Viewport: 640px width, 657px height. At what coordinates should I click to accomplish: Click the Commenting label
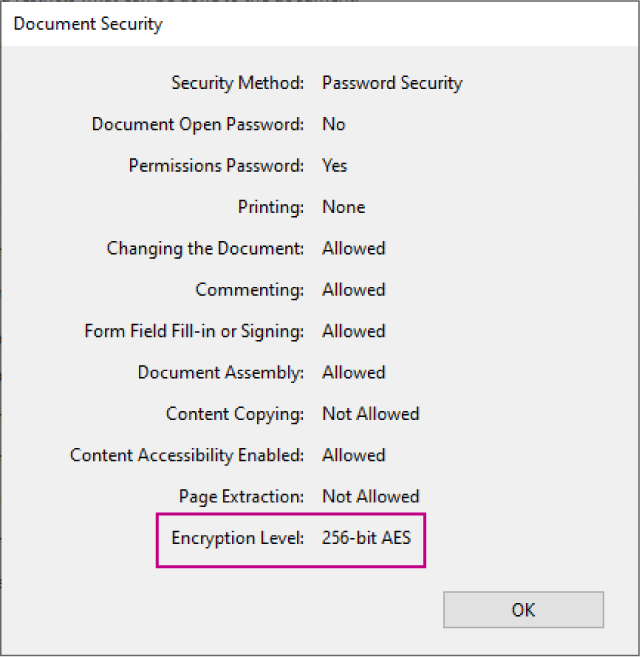tap(249, 290)
